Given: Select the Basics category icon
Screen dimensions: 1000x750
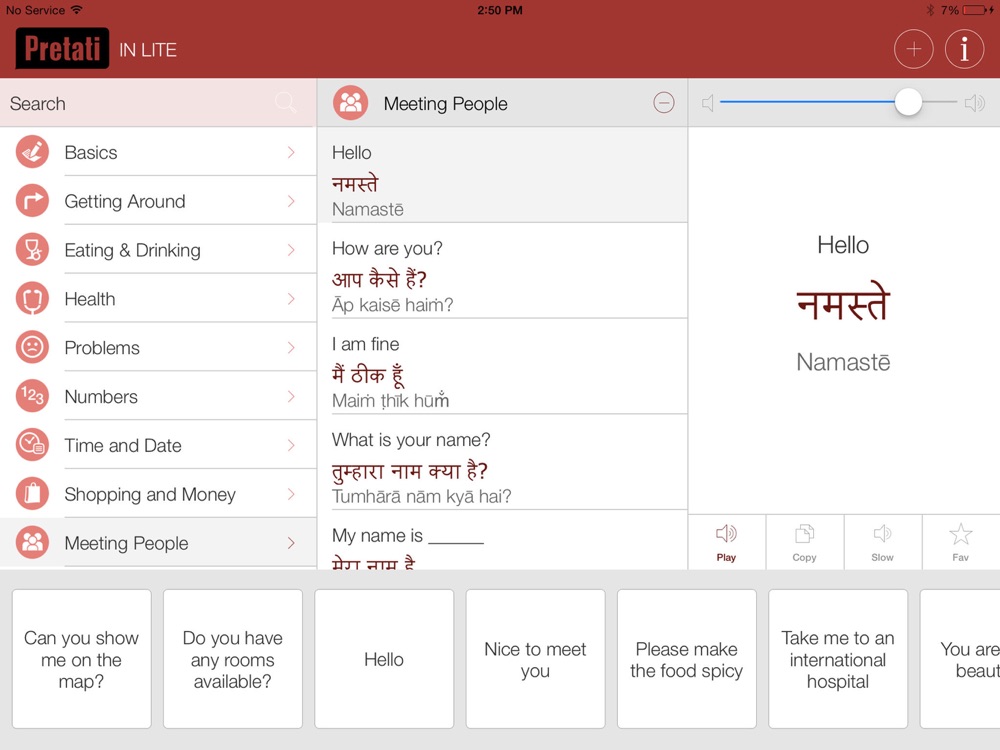Looking at the screenshot, I should point(32,152).
